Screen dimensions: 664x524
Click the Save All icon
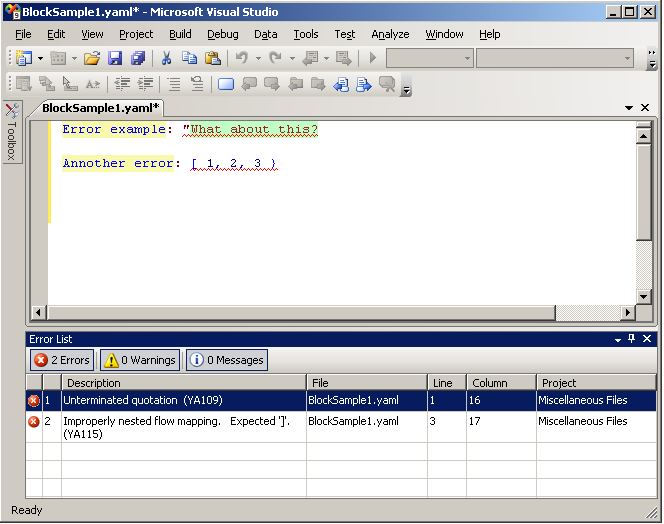(x=138, y=58)
